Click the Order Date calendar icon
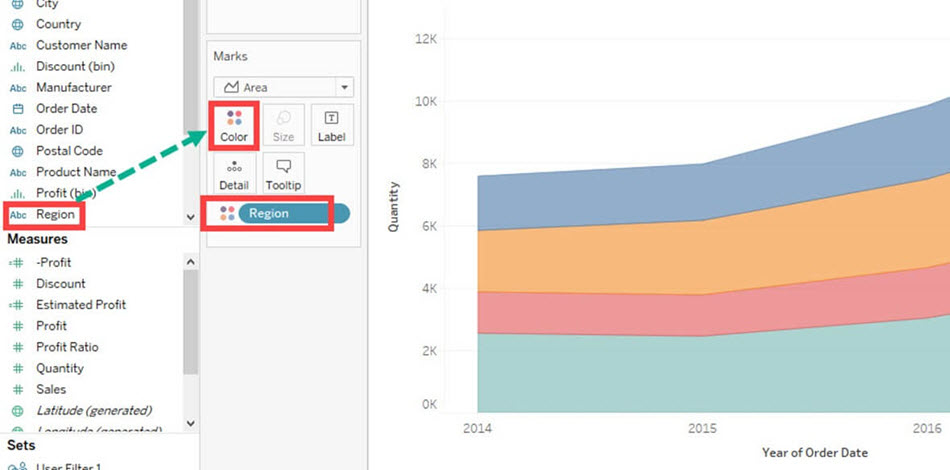 [17, 108]
